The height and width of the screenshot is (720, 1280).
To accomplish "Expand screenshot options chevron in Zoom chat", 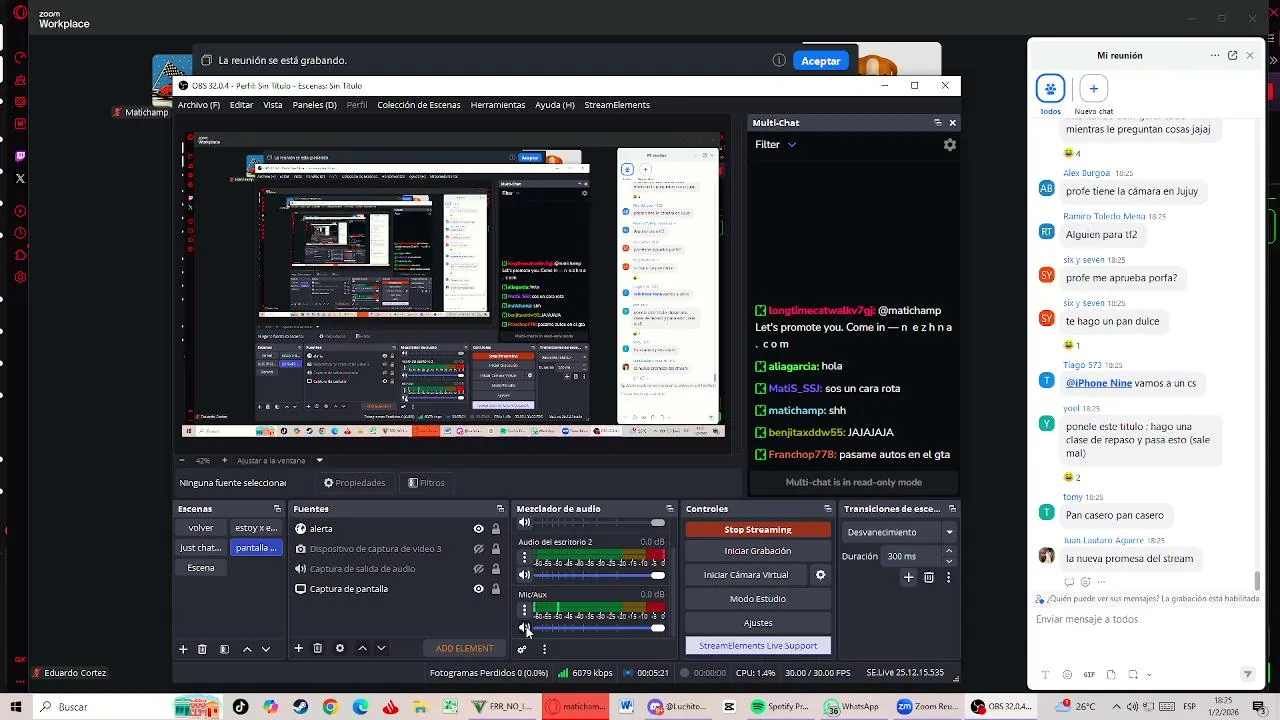I will click(1148, 675).
